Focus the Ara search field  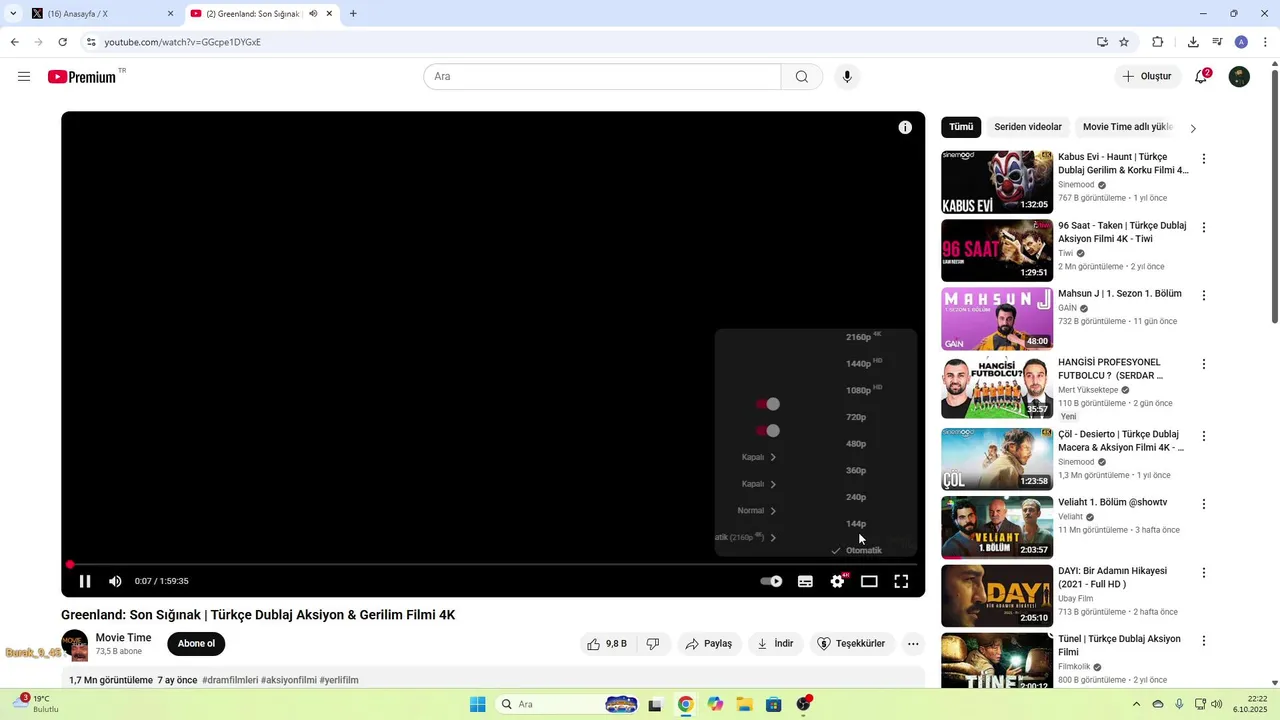click(x=603, y=77)
